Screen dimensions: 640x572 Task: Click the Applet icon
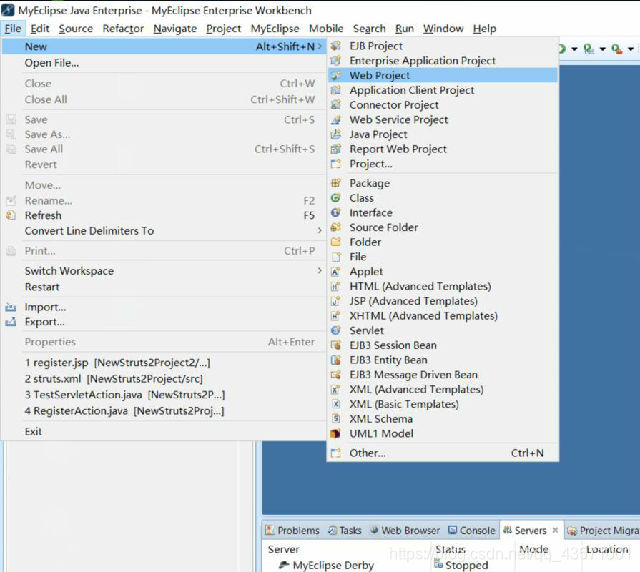336,272
